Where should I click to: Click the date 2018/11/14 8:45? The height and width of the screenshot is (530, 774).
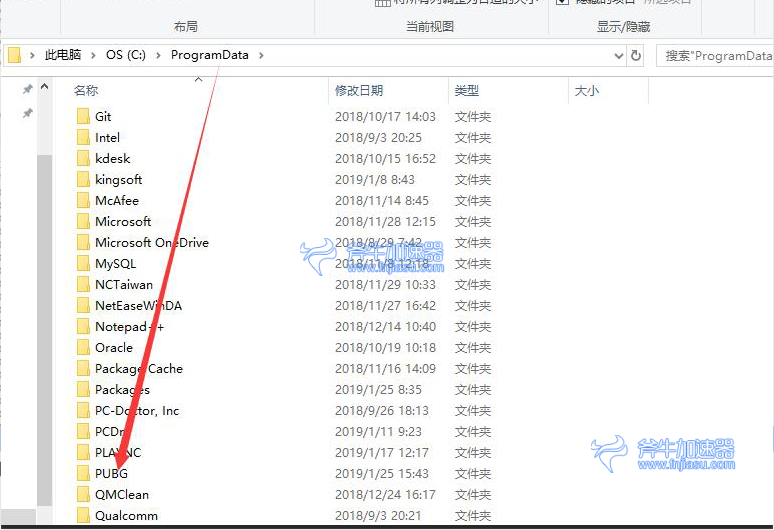coord(382,200)
